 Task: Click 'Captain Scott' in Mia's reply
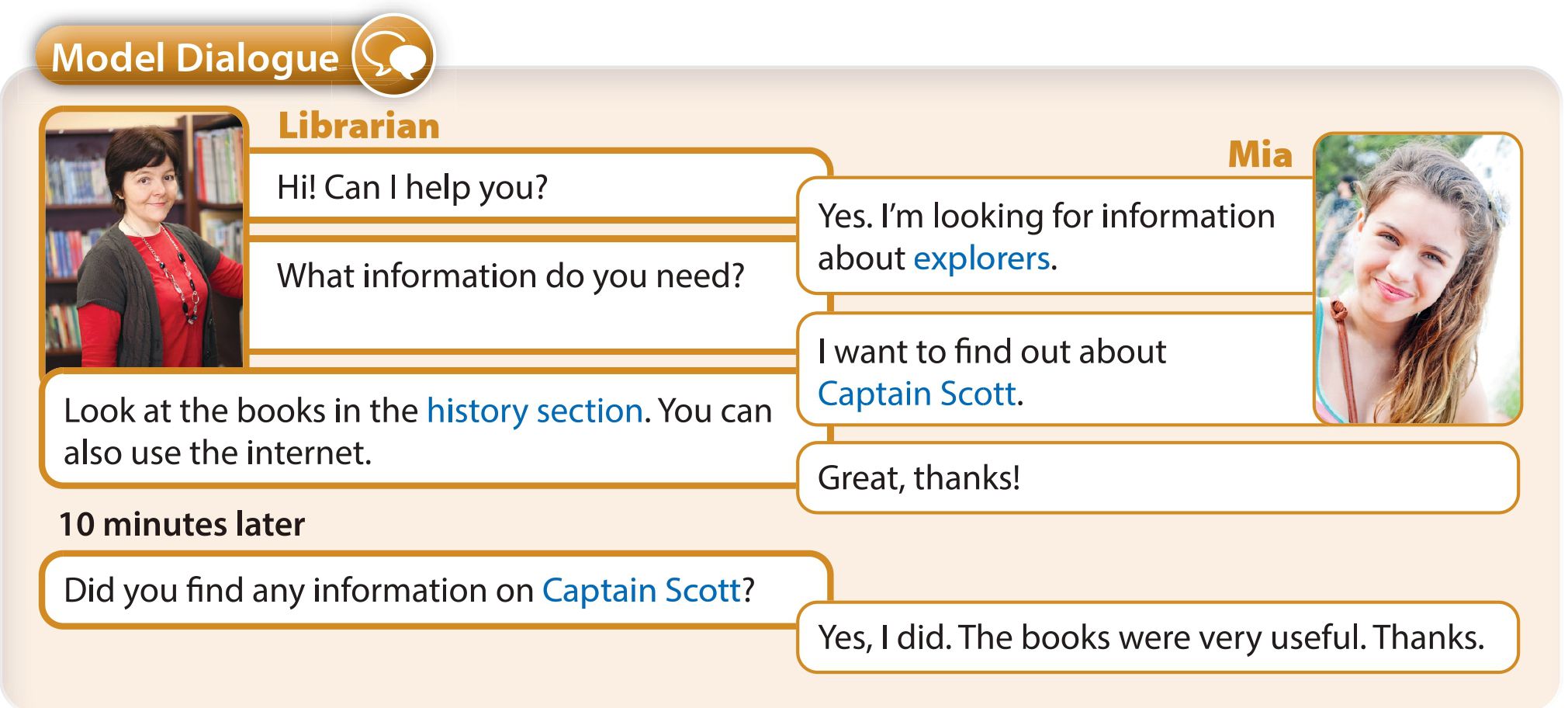click(x=916, y=394)
